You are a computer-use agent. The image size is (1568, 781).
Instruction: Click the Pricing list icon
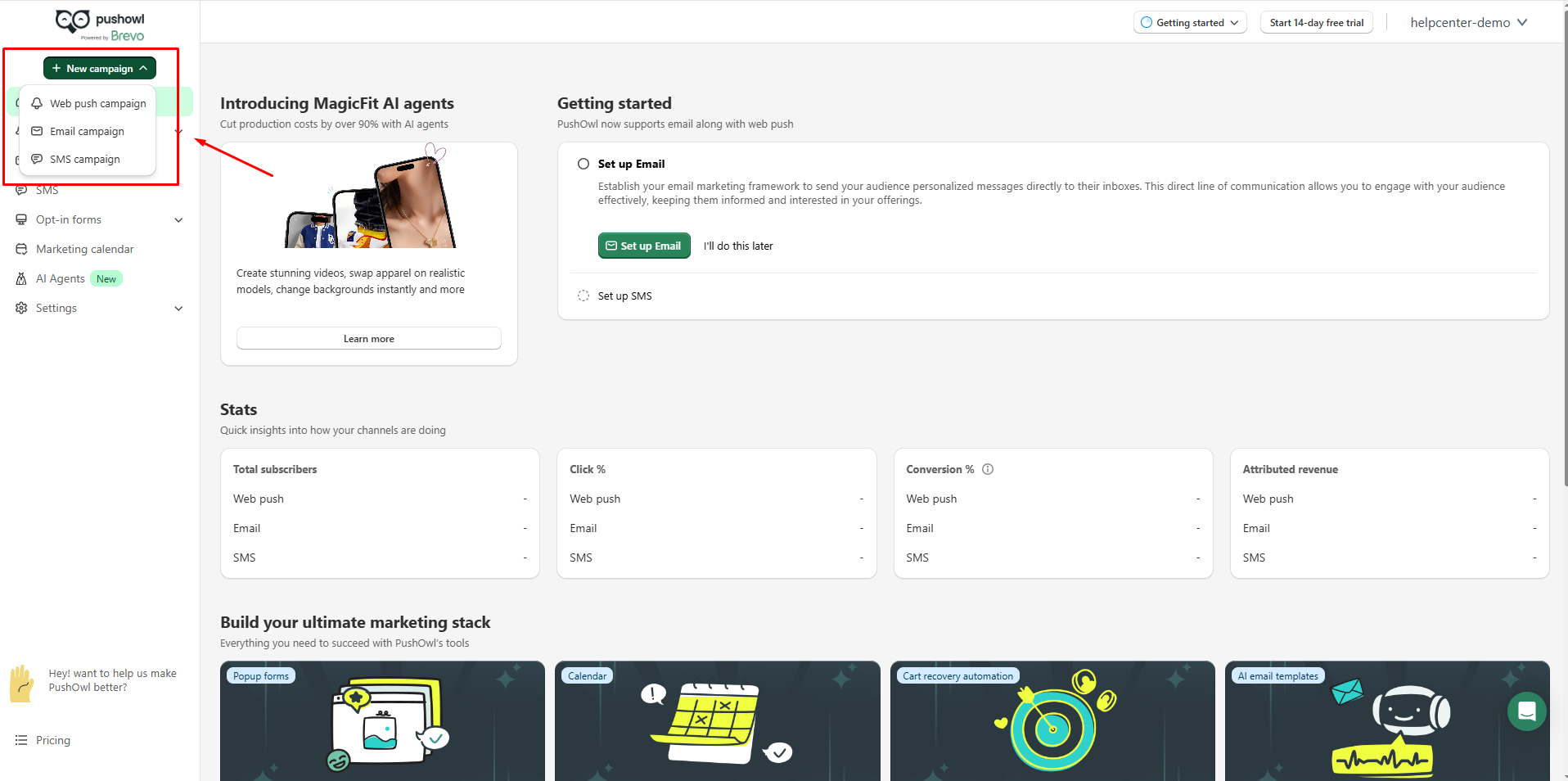click(x=21, y=740)
